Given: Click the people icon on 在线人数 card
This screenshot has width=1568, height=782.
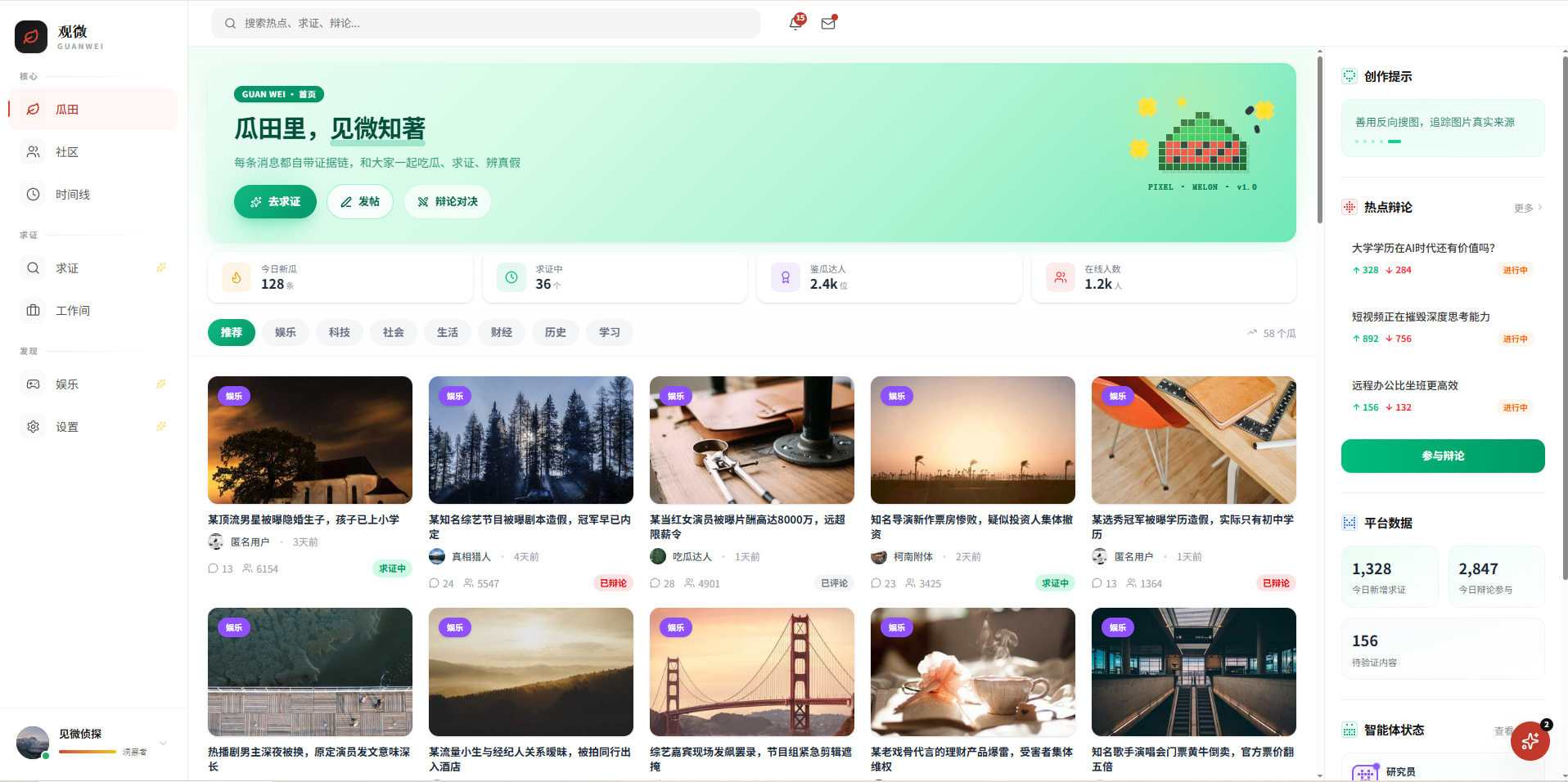Looking at the screenshot, I should point(1061,277).
